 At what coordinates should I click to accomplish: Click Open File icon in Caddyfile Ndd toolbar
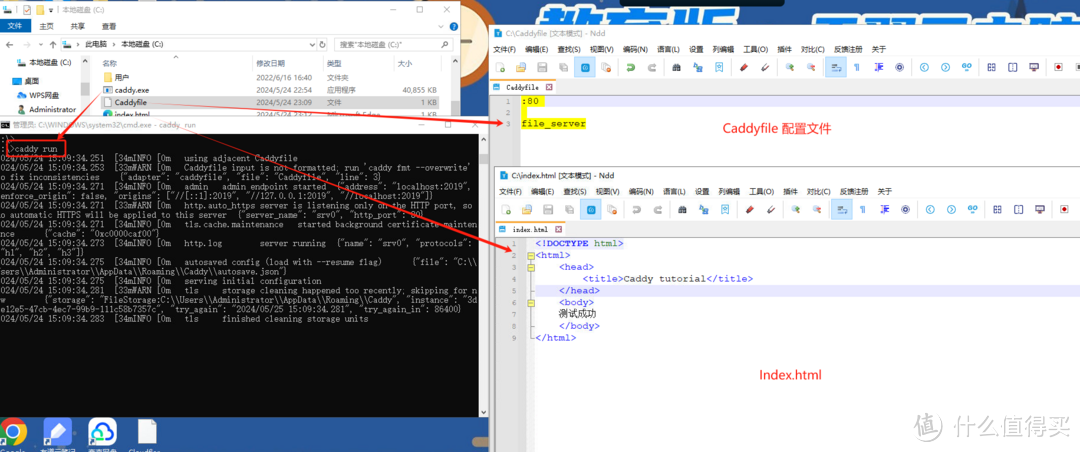pos(521,68)
